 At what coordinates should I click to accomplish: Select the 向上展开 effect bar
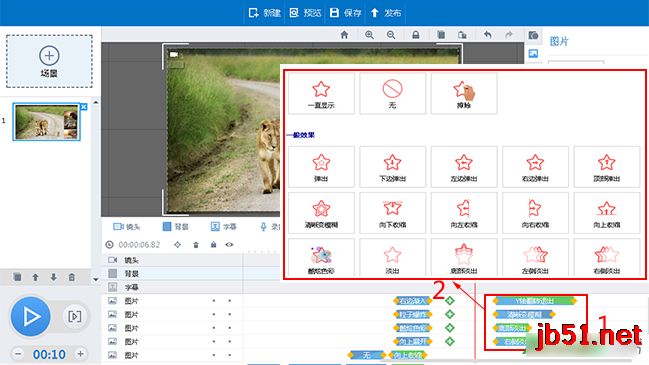click(412, 341)
